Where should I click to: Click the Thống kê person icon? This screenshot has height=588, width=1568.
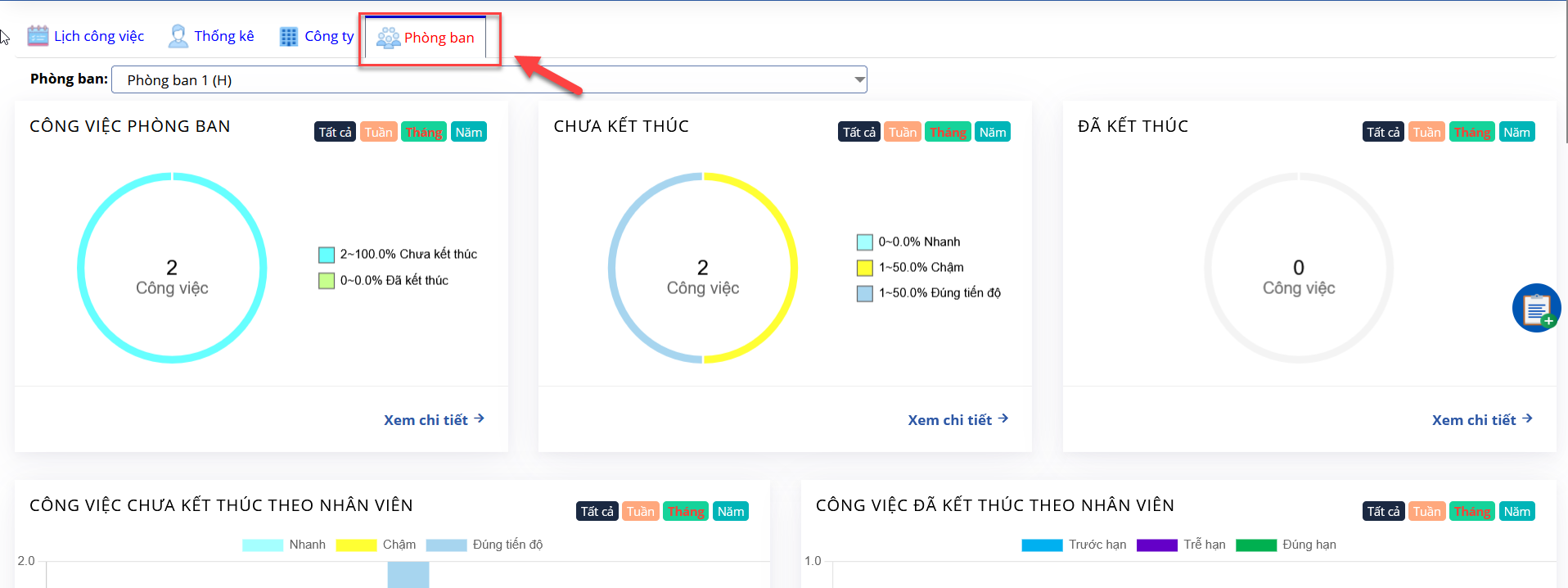[x=178, y=36]
